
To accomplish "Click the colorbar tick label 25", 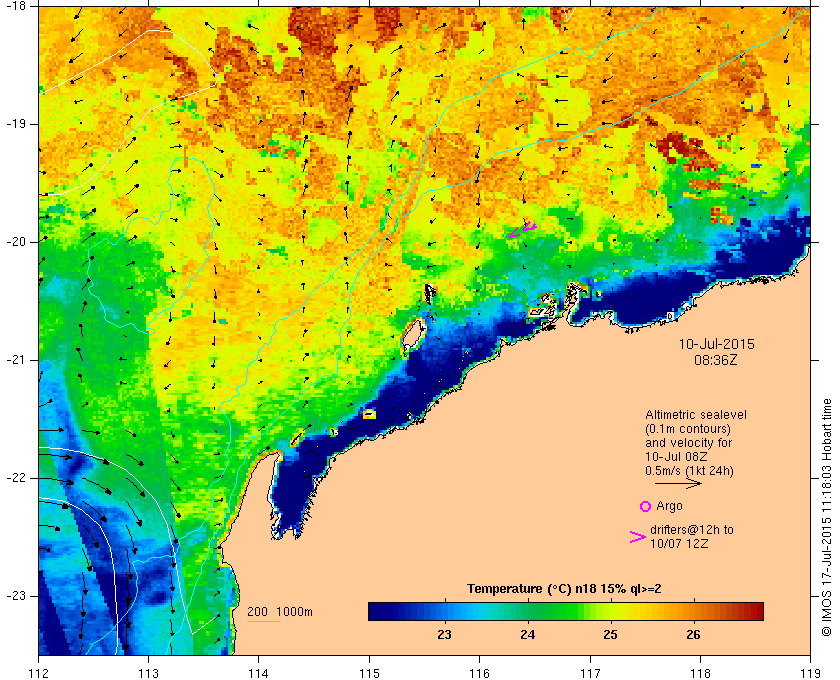I will [610, 635].
